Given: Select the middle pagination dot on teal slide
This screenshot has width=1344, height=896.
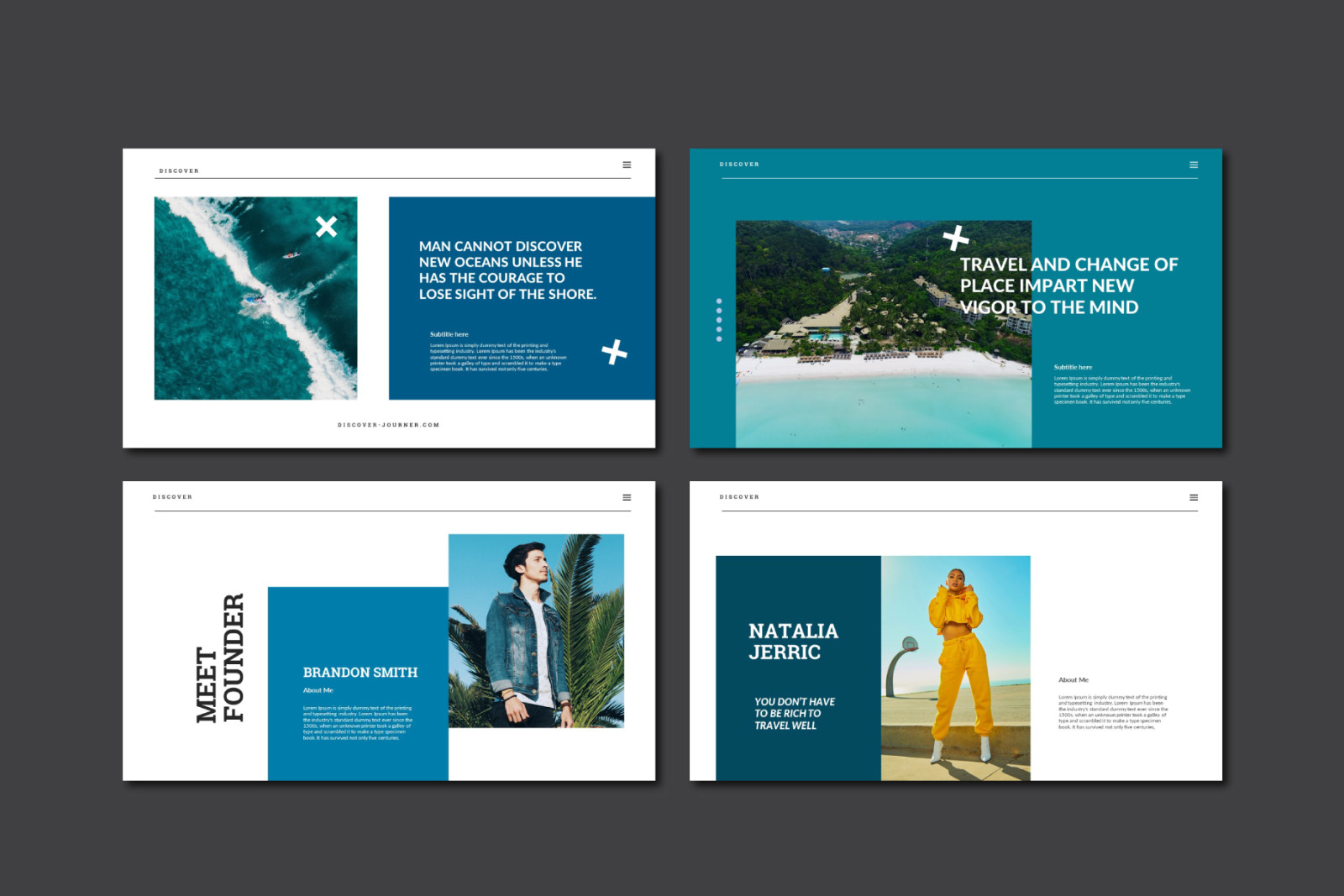Looking at the screenshot, I should (719, 320).
